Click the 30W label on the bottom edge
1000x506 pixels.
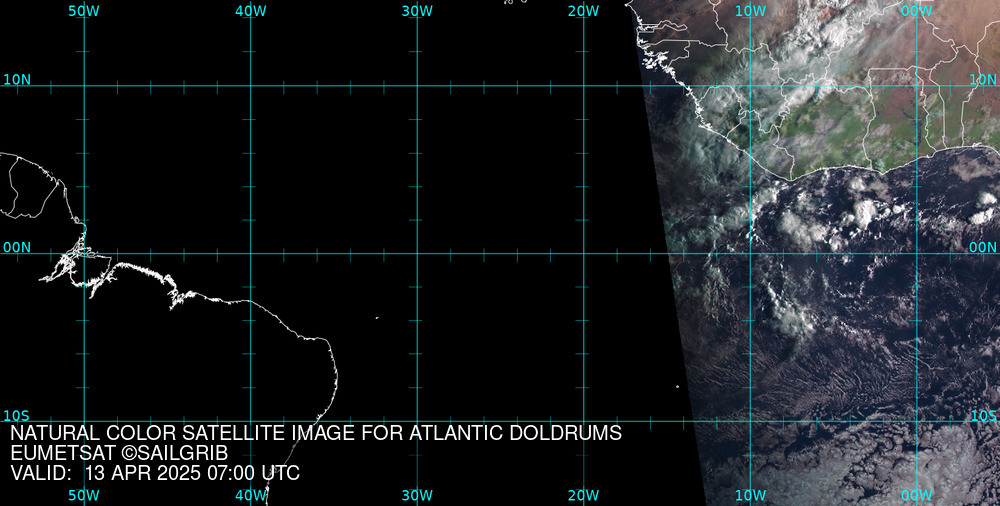[x=417, y=495]
